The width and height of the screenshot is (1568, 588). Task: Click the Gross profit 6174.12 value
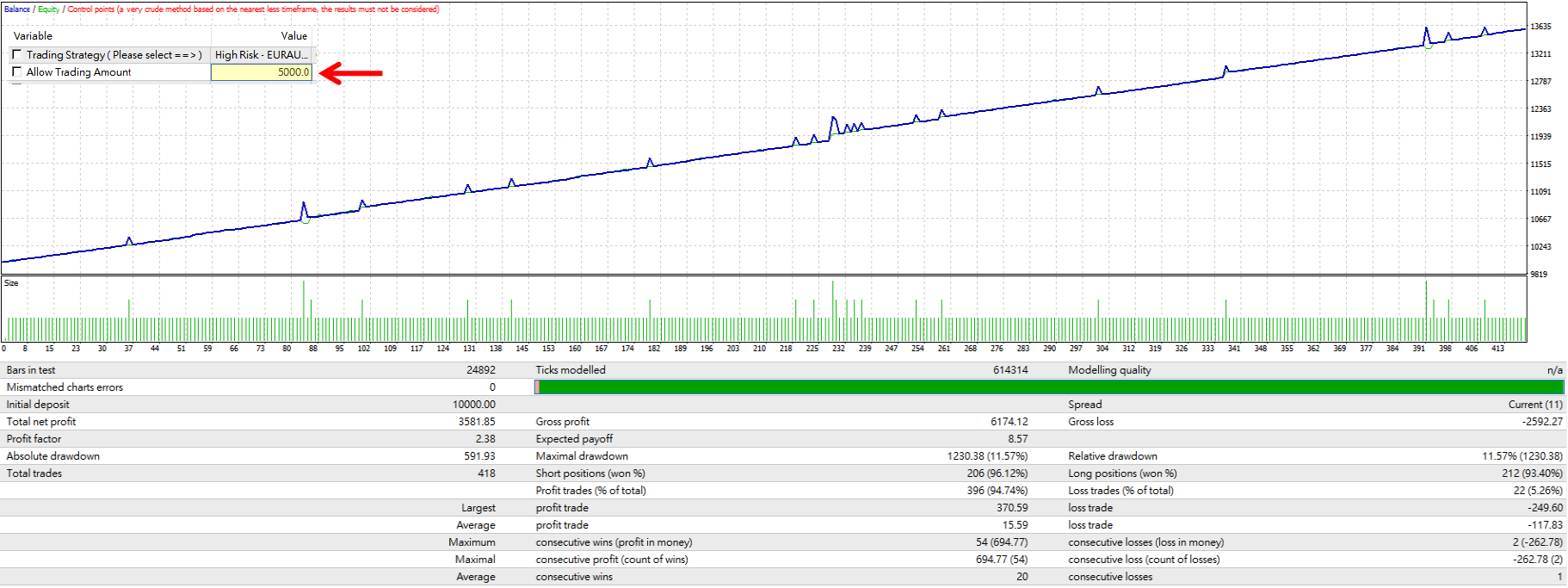tap(1009, 422)
